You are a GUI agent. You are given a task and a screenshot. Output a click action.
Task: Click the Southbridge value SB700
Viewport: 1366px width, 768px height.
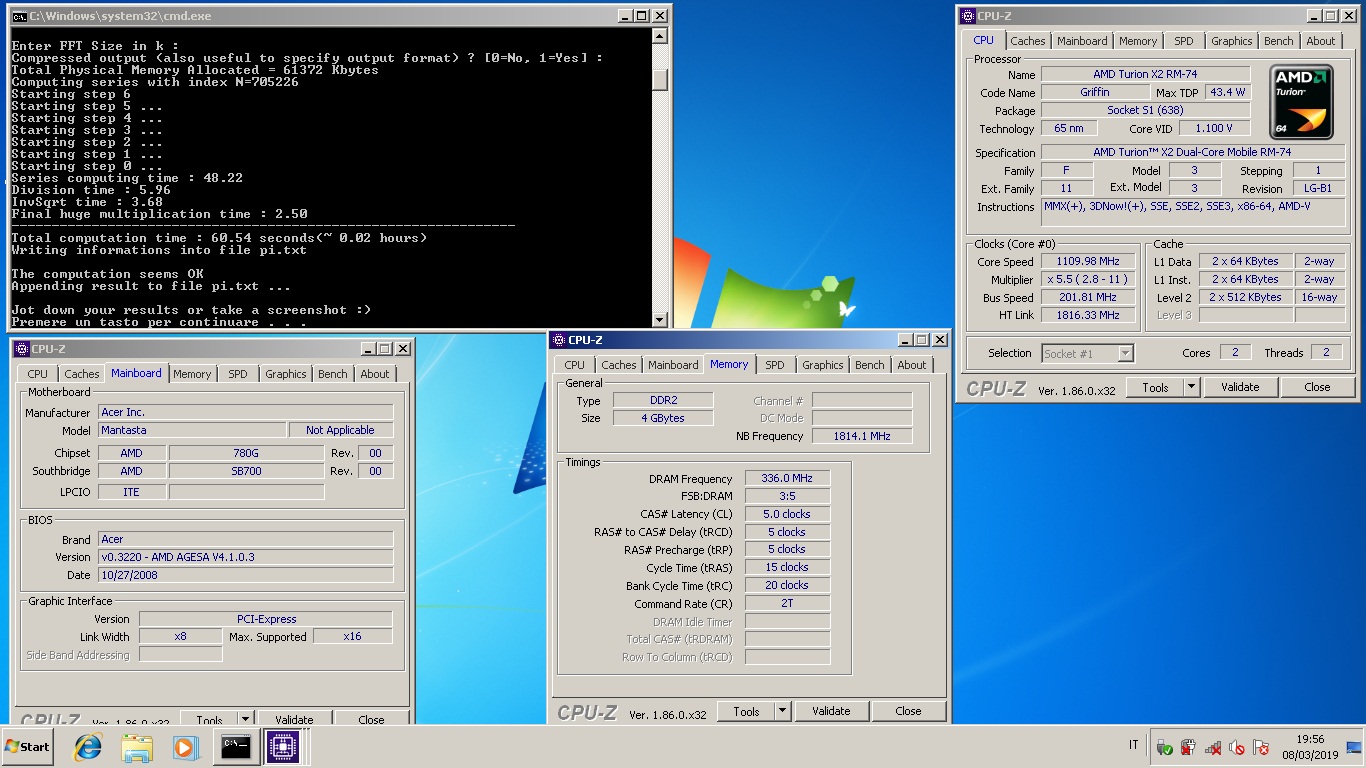246,471
